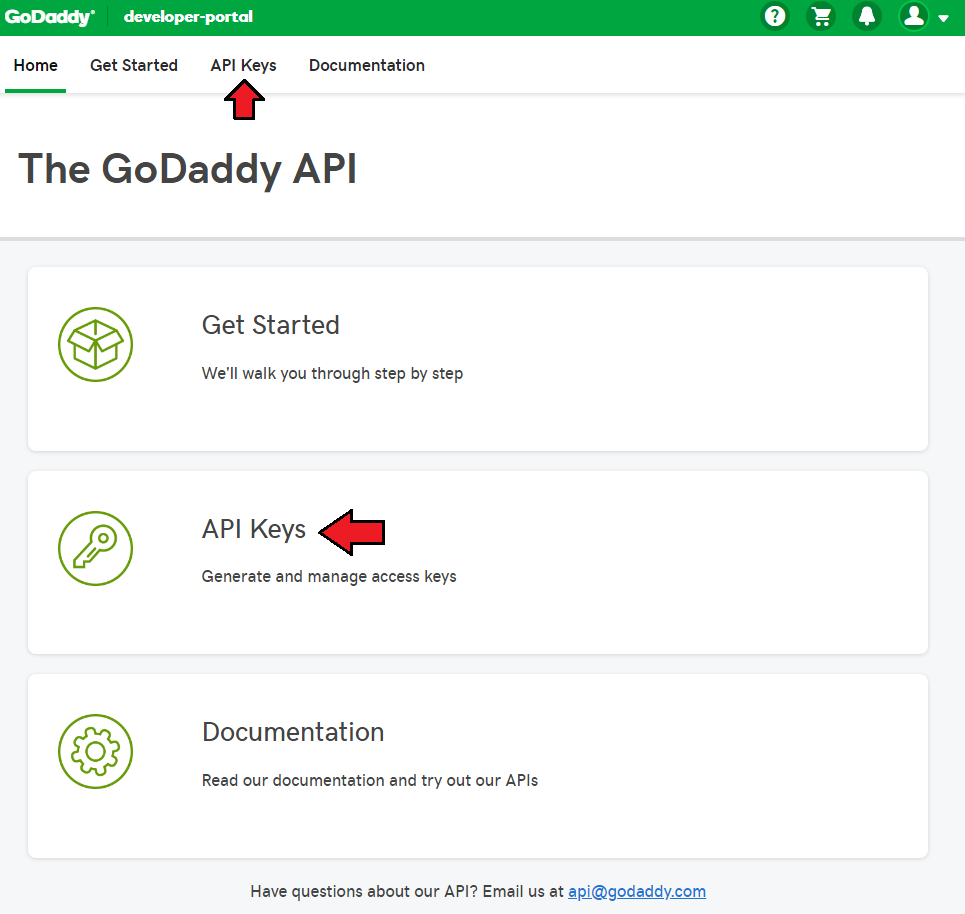Click the key icon for API Keys
This screenshot has width=965, height=914.
coord(95,548)
